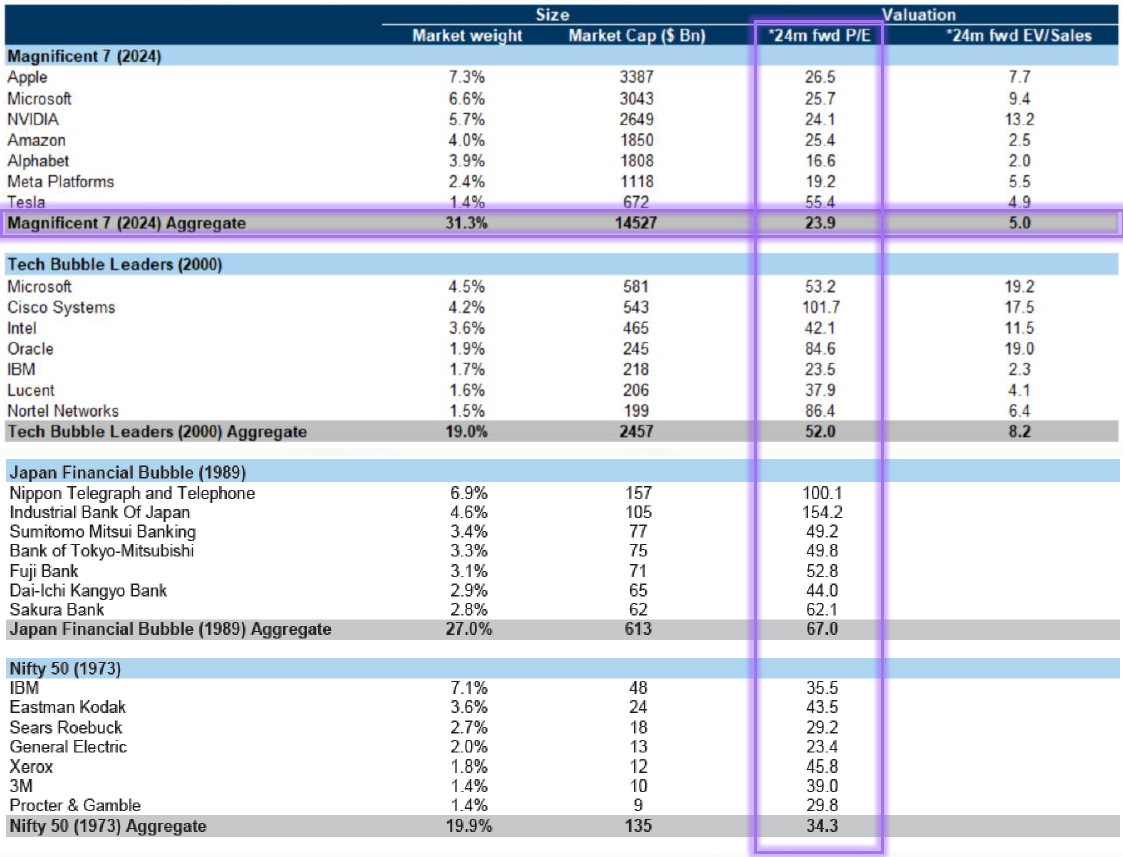The width and height of the screenshot is (1123, 857).
Task: Click the 'Valuation' group header
Action: click(x=919, y=15)
